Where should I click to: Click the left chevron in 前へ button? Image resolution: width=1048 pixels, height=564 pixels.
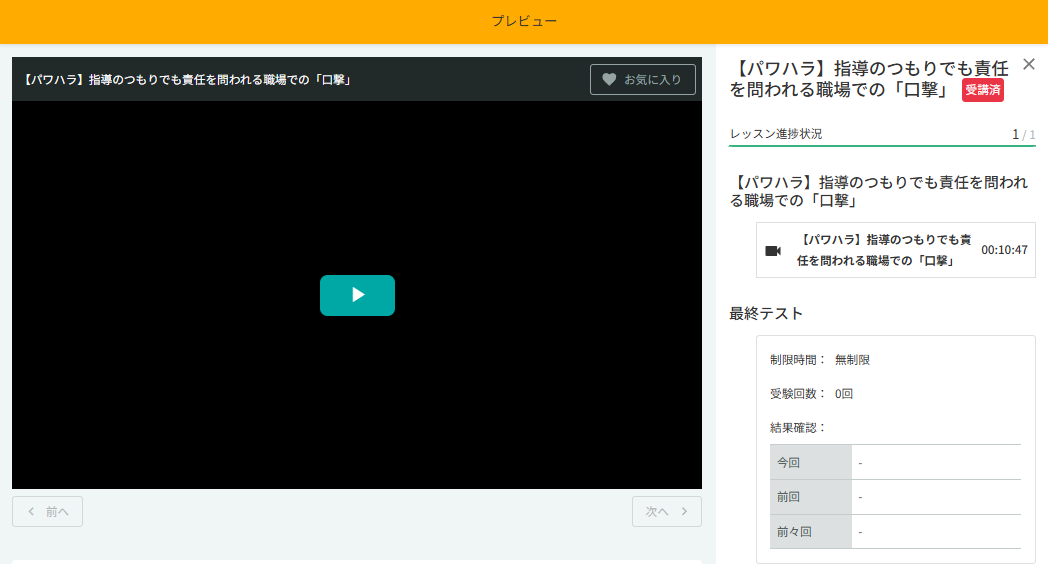[31, 511]
